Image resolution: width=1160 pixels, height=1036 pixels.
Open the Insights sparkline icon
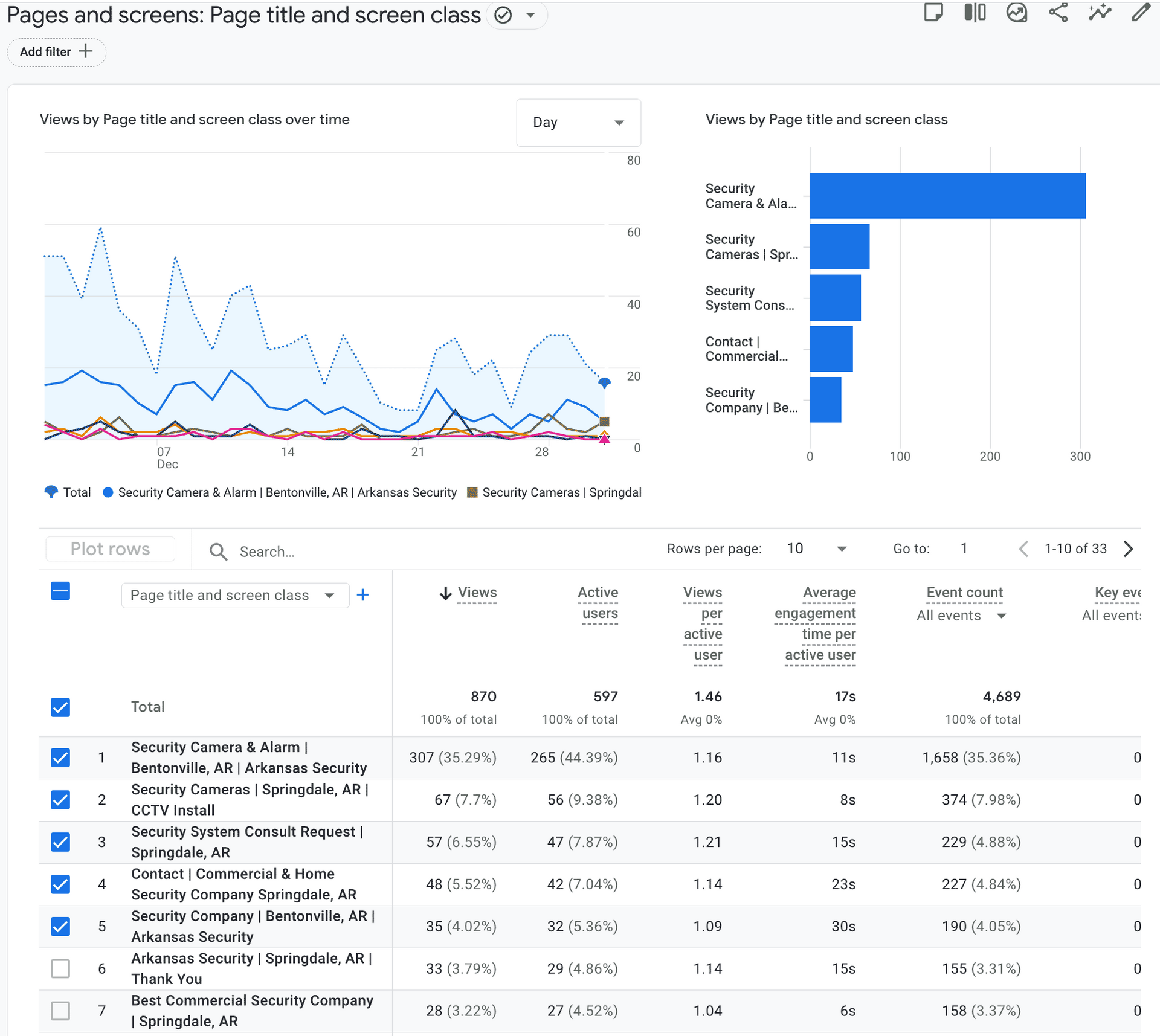(1099, 12)
